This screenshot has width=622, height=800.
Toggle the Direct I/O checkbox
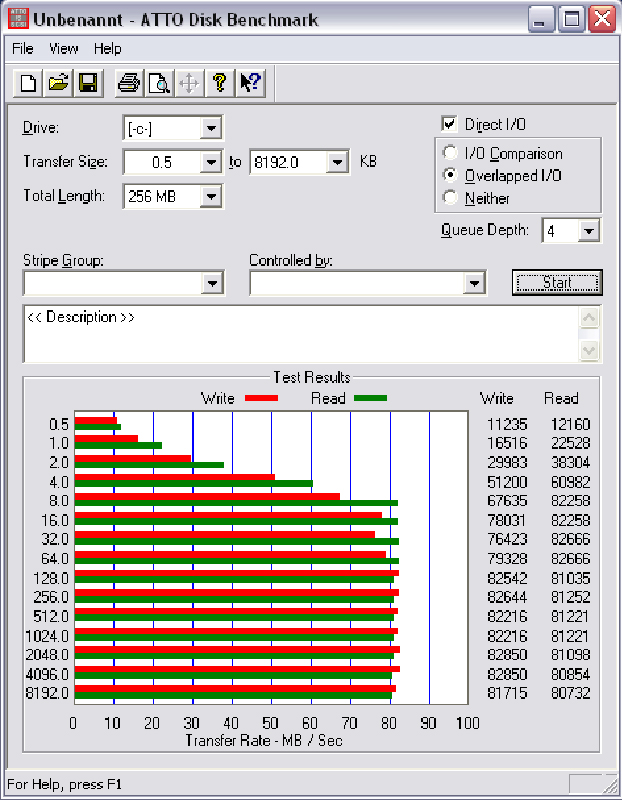pyautogui.click(x=450, y=124)
